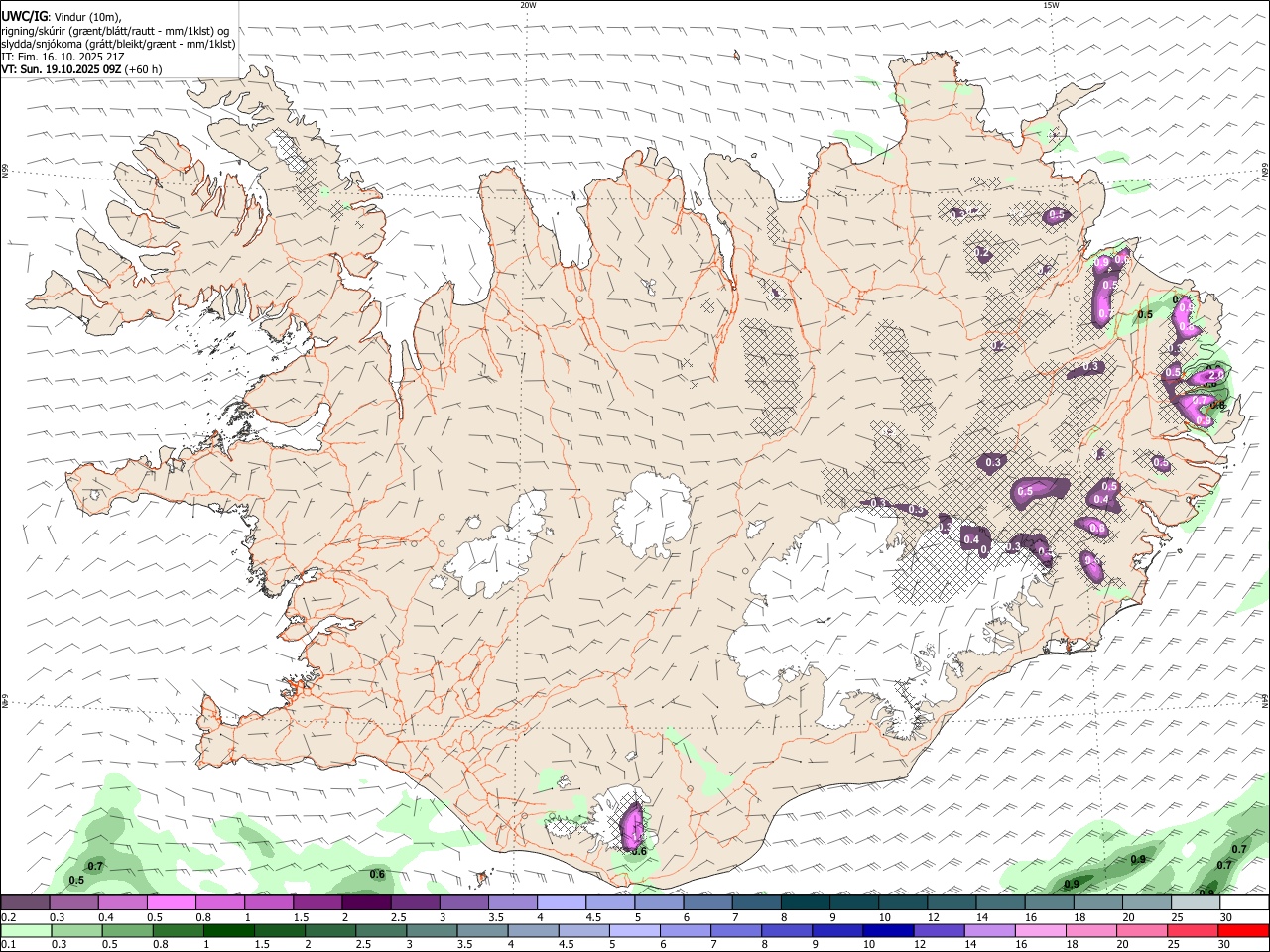Choose the pale gray swatch starting at 25 on upper scale
Screen dimensions: 1270x952
click(1196, 903)
